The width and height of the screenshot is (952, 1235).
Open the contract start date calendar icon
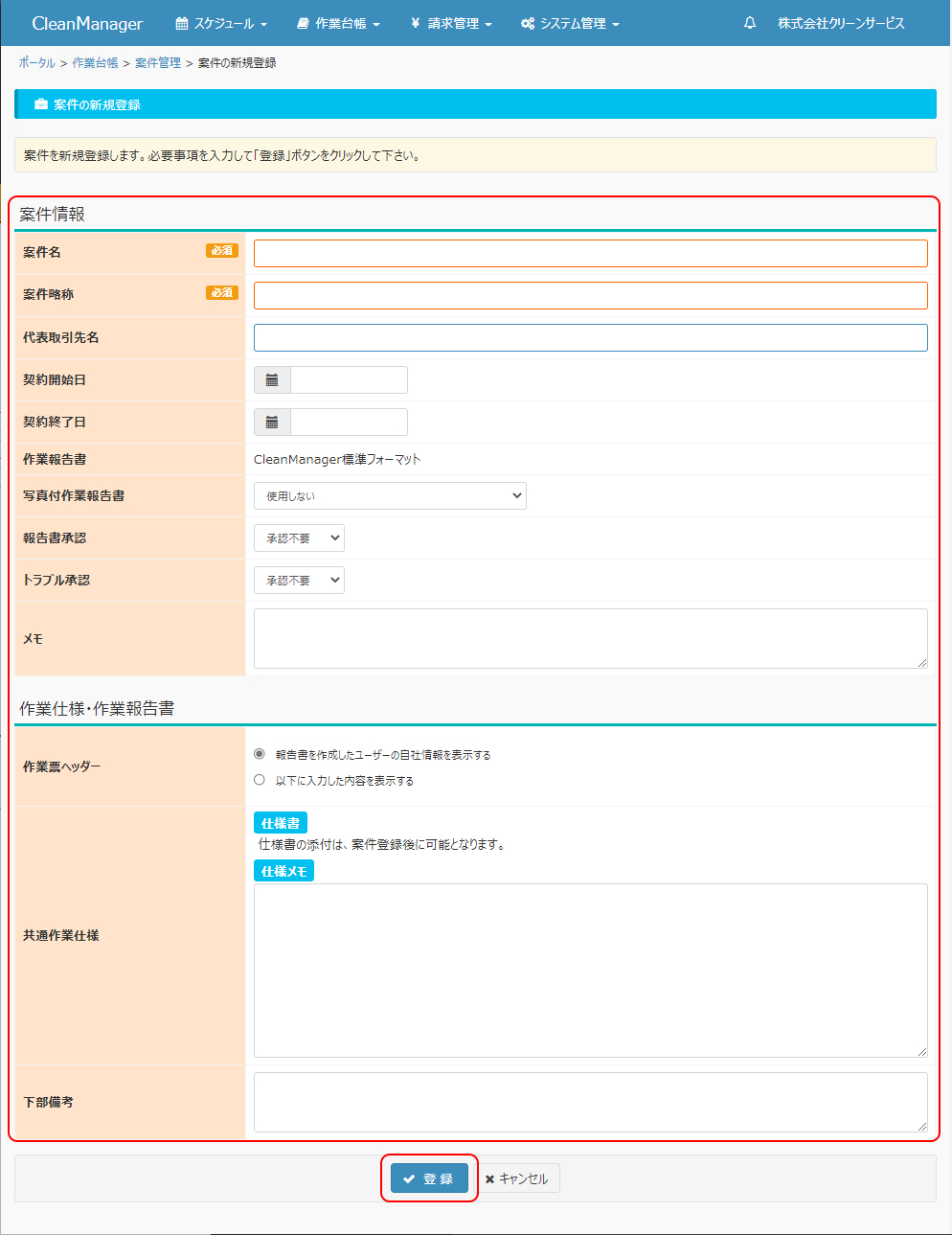pos(272,380)
